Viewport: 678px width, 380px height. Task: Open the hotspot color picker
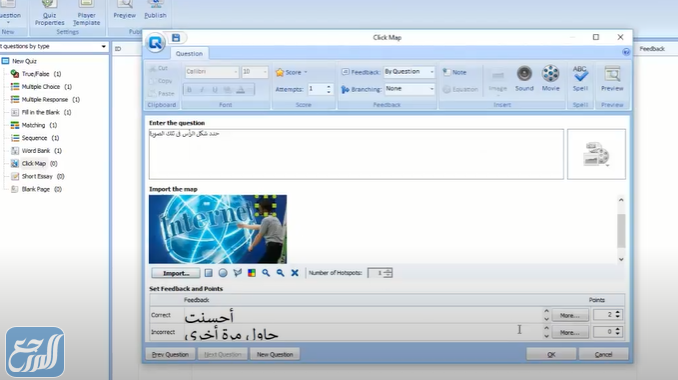(252, 273)
